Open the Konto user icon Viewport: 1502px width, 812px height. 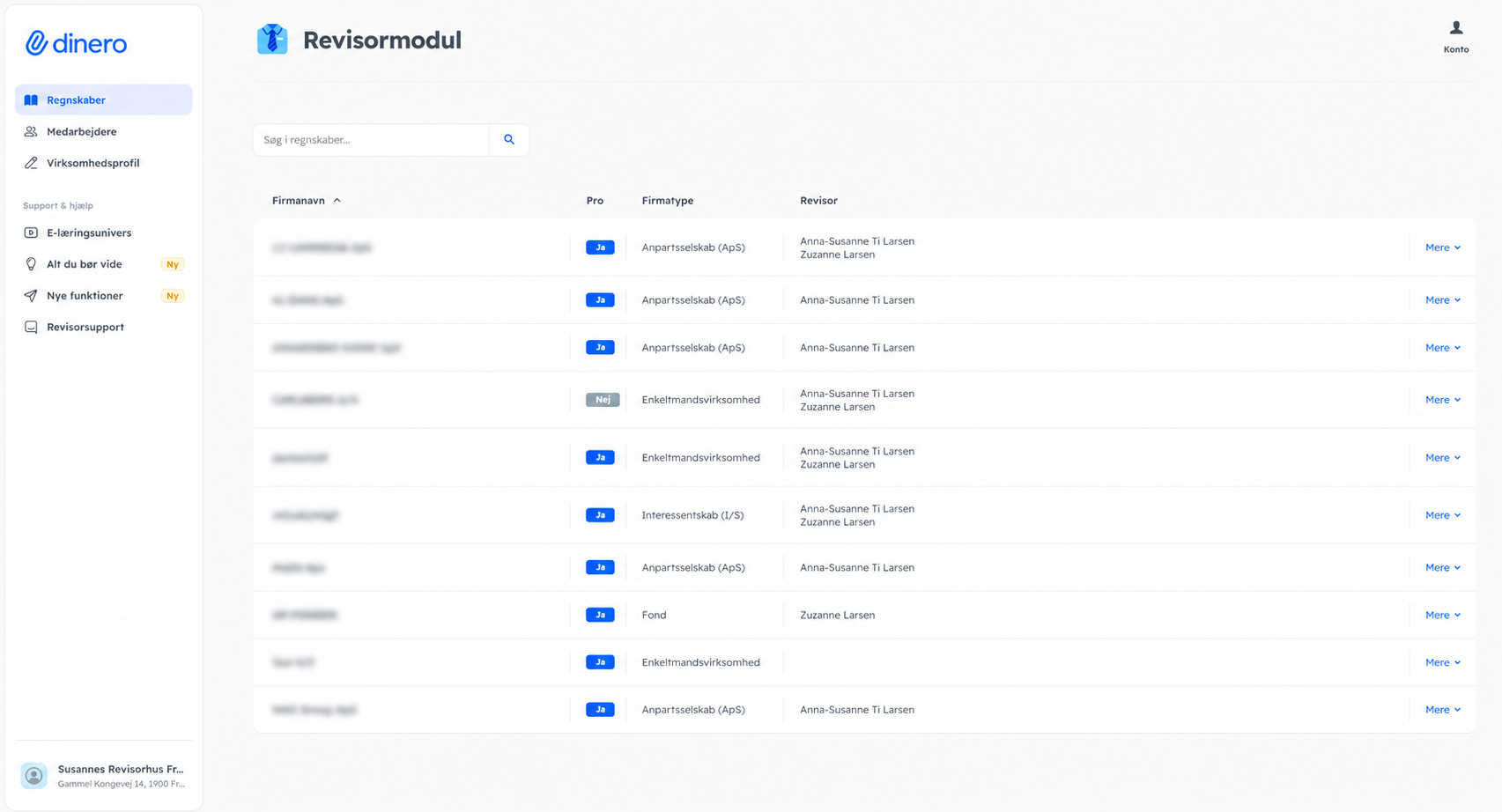point(1456,28)
